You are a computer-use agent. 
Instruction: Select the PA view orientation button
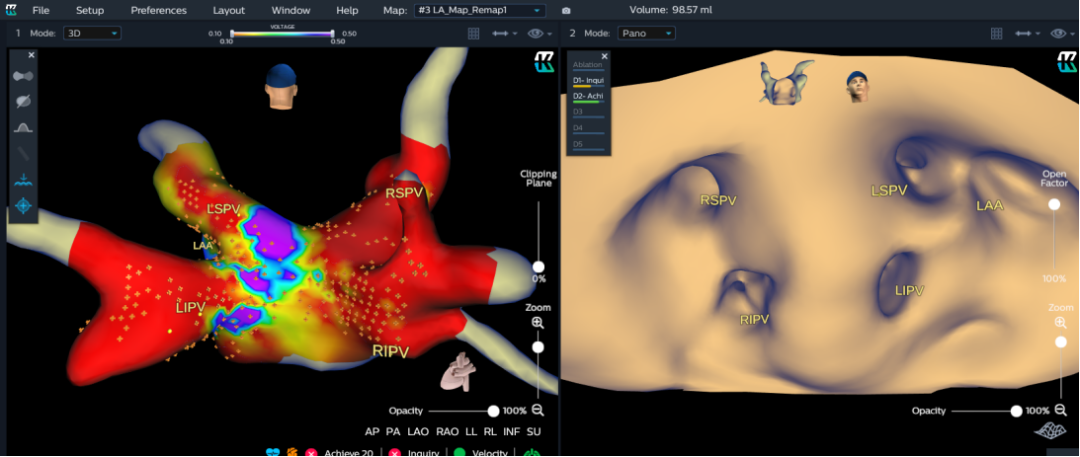coord(393,431)
